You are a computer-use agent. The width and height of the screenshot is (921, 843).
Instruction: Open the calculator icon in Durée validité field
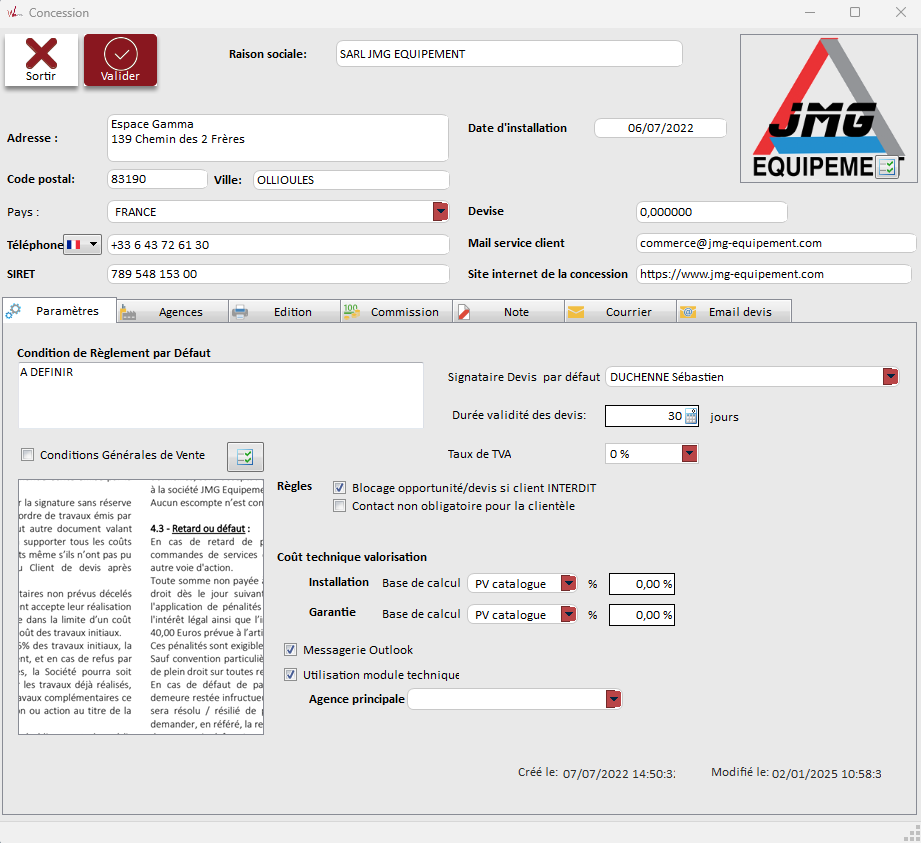pos(690,417)
